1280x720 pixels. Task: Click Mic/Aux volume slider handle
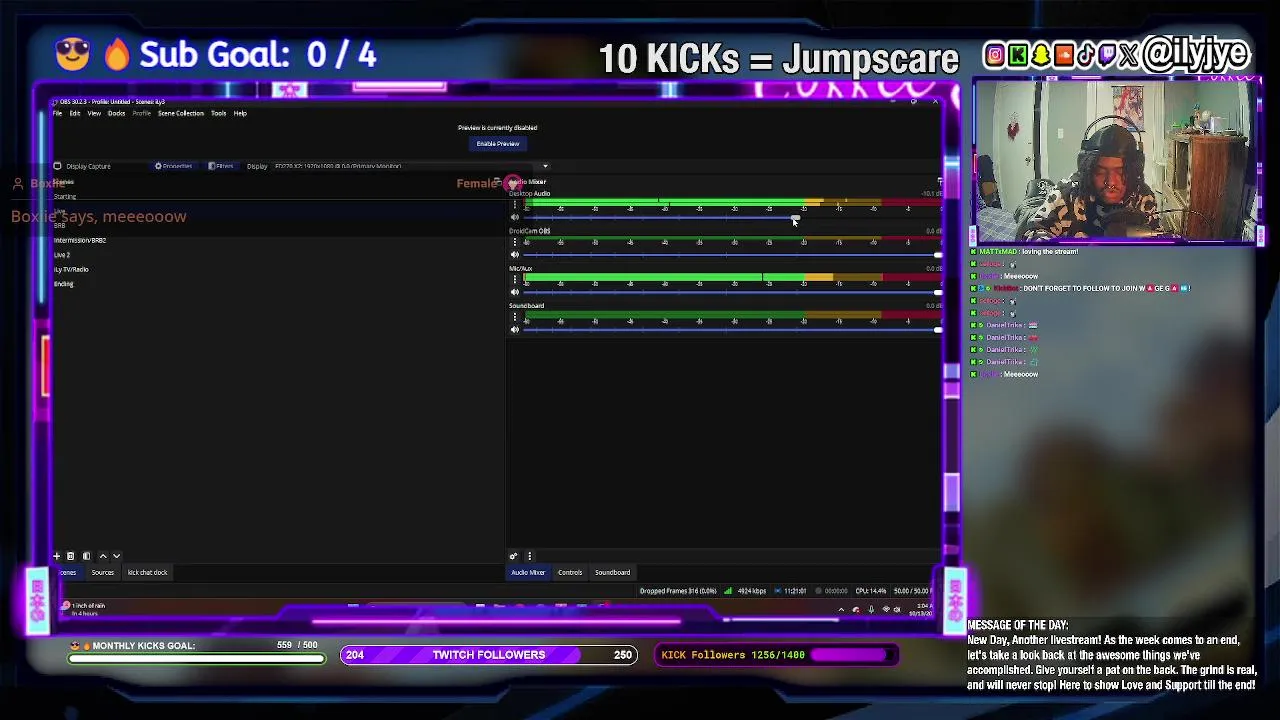pos(937,292)
